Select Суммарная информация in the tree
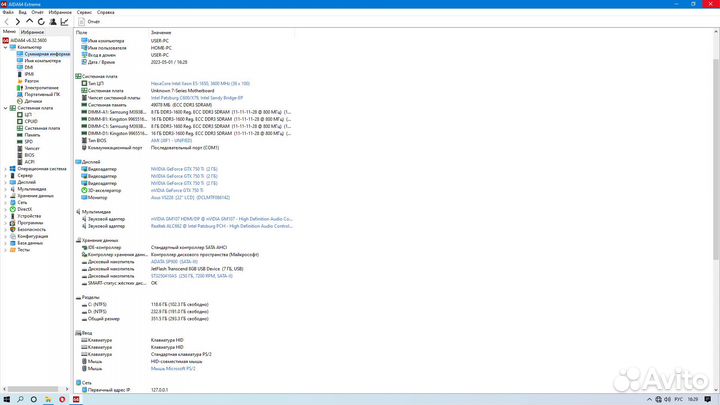Viewport: 720px width, 405px height. (x=47, y=54)
